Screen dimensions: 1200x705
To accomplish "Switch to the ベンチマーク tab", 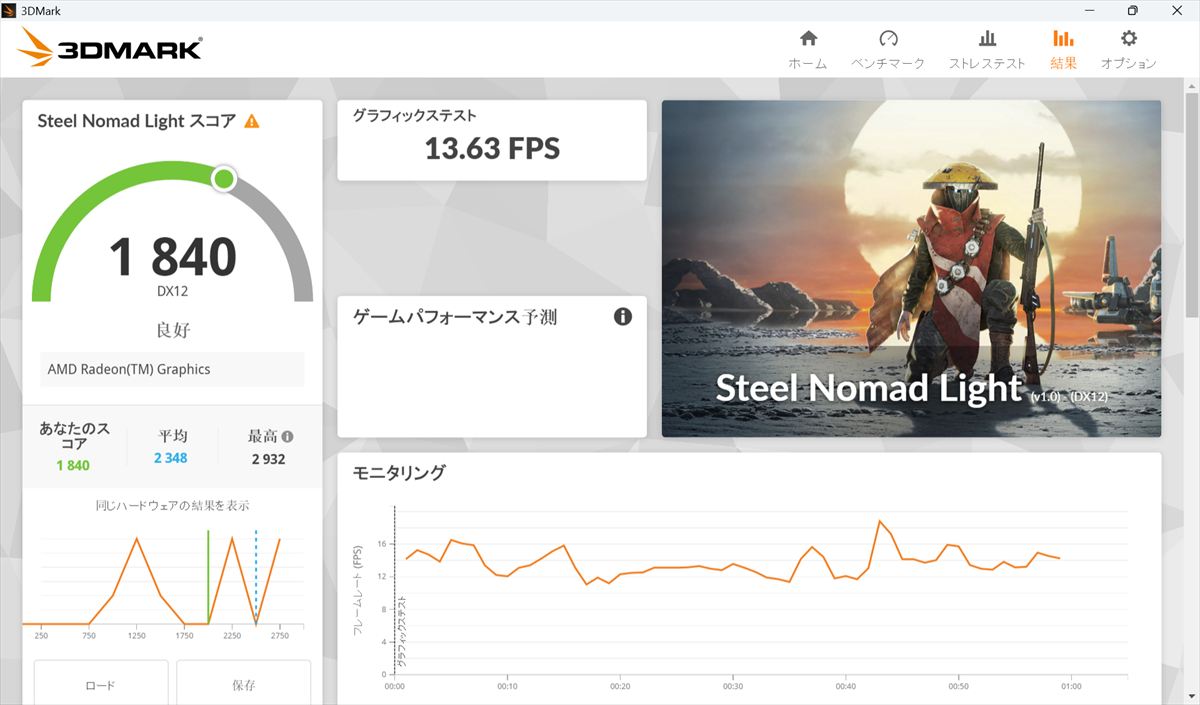I will 888,49.
